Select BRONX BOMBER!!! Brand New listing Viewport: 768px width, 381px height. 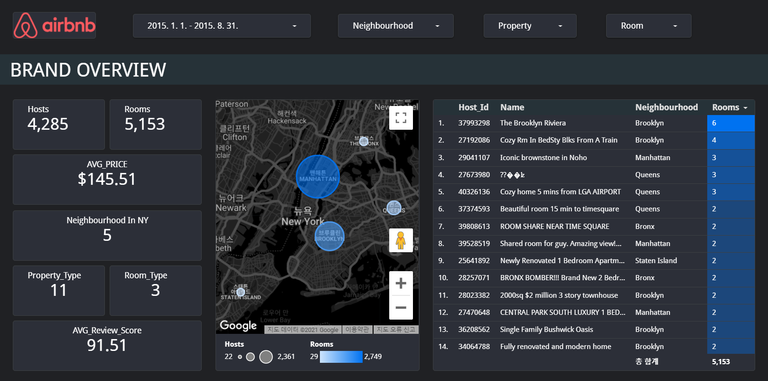(562, 278)
